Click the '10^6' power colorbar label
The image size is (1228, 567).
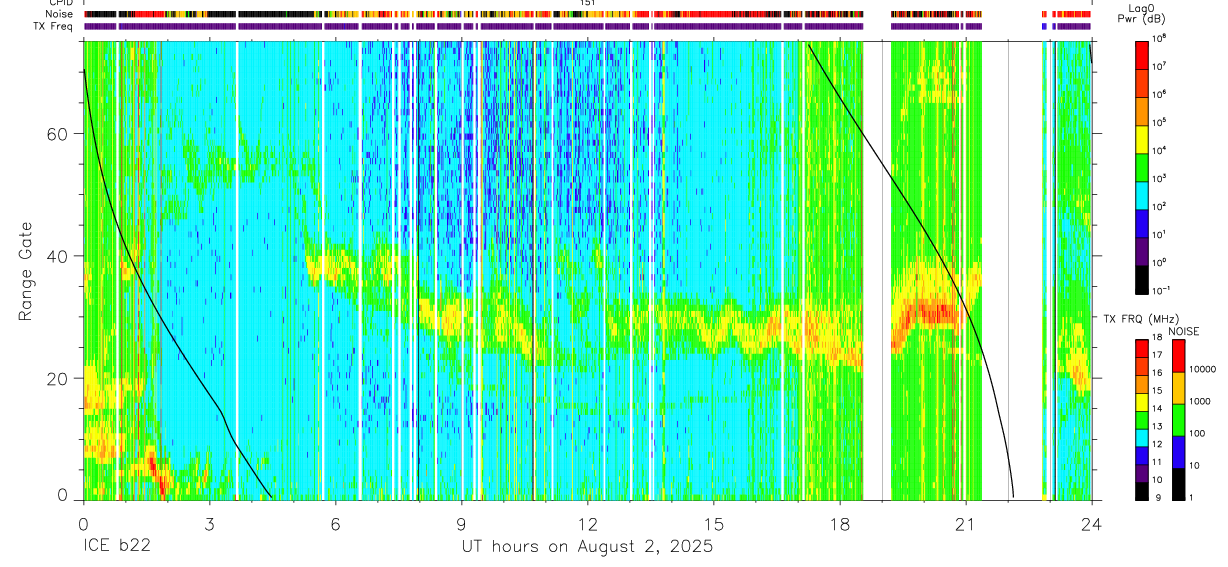point(1160,94)
